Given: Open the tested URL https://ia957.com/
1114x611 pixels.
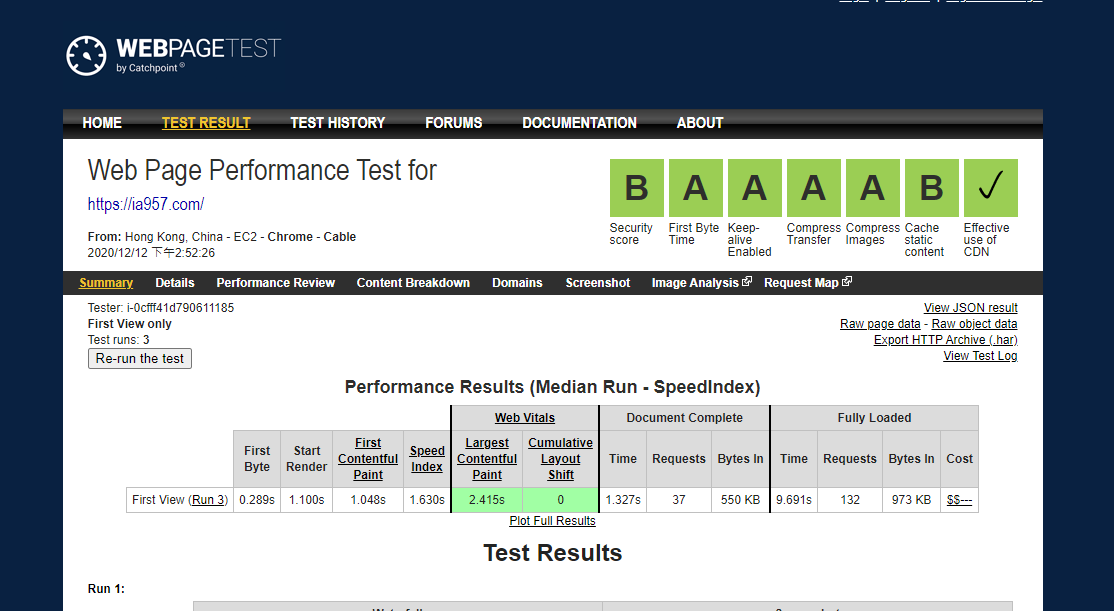Looking at the screenshot, I should [x=146, y=205].
